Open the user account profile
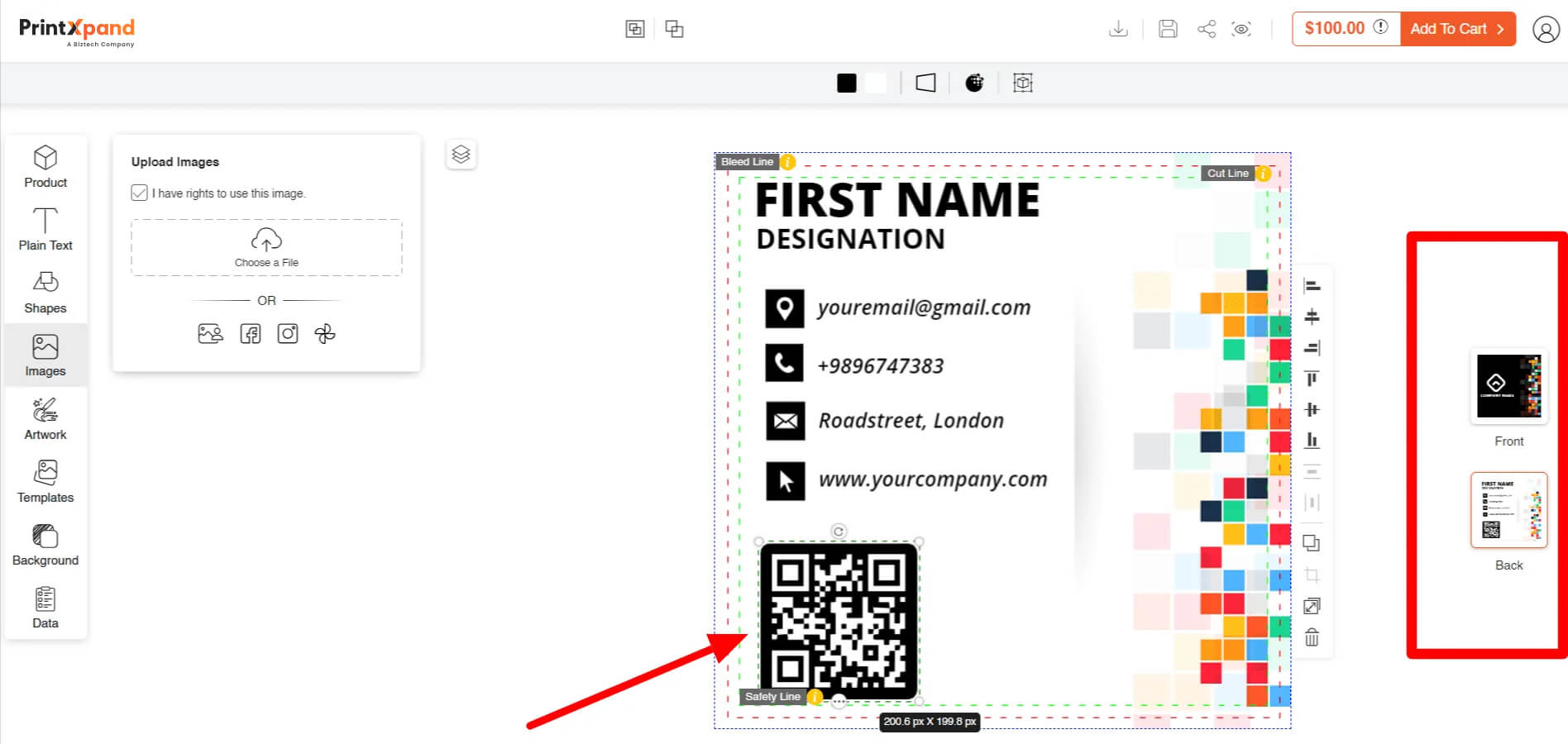 click(x=1546, y=29)
